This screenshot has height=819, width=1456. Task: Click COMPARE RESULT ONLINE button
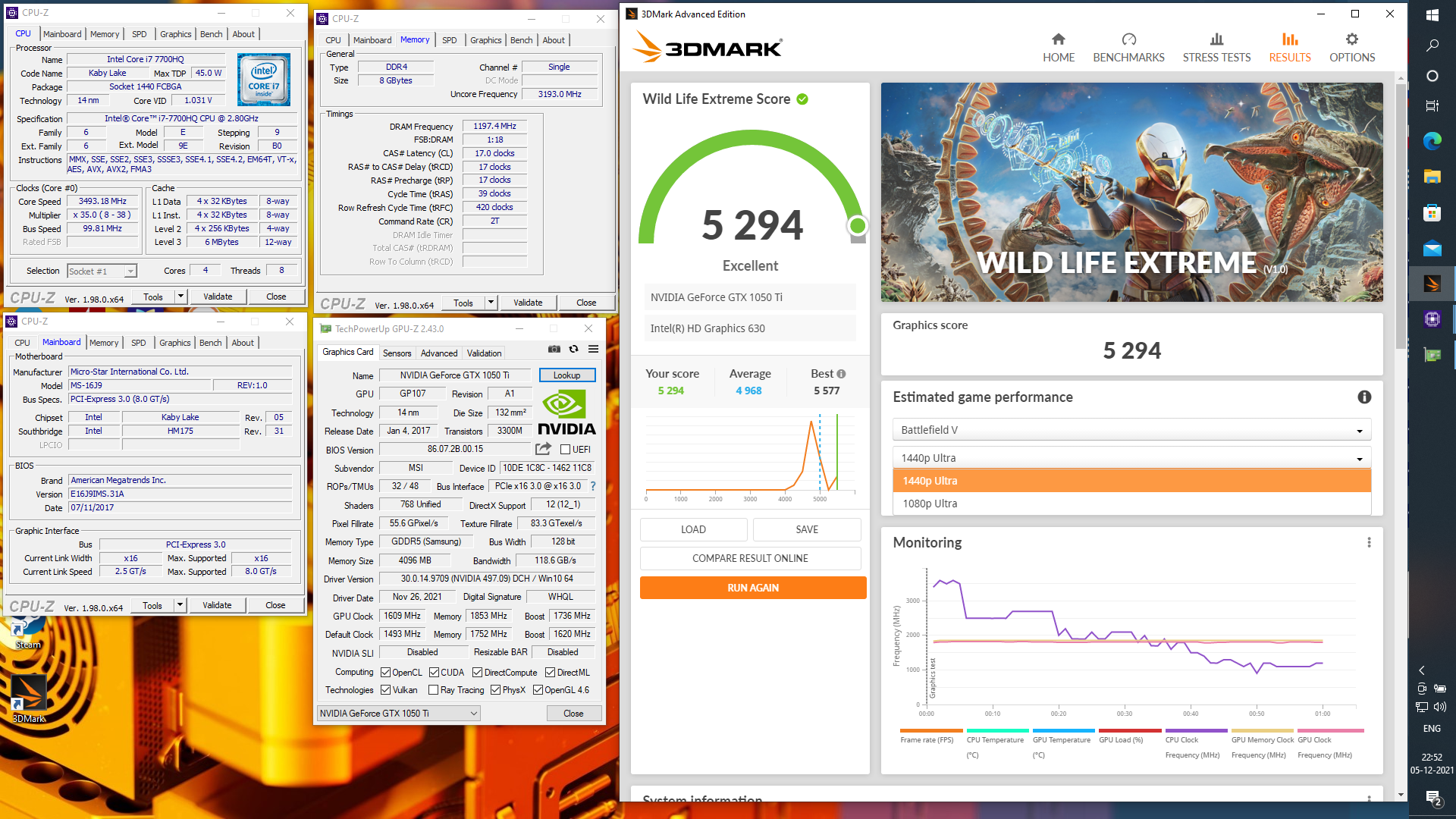(x=750, y=558)
